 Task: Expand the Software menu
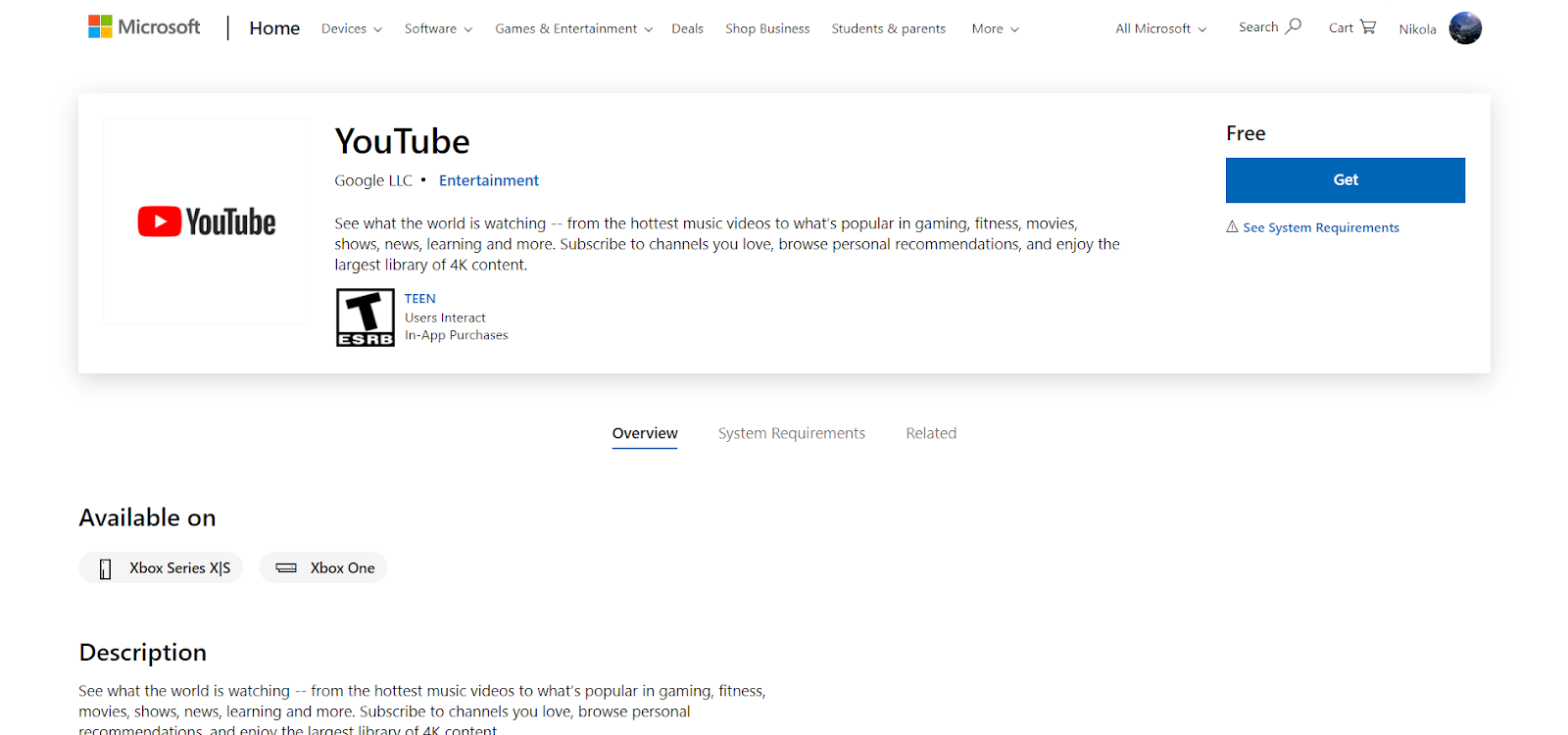[438, 28]
